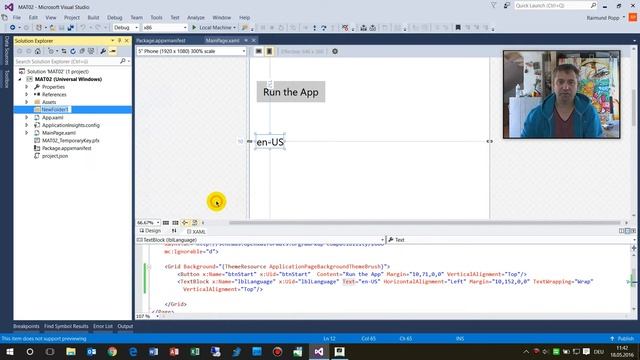
Task: Open the Raimund Popp account menu
Action: (x=606, y=18)
